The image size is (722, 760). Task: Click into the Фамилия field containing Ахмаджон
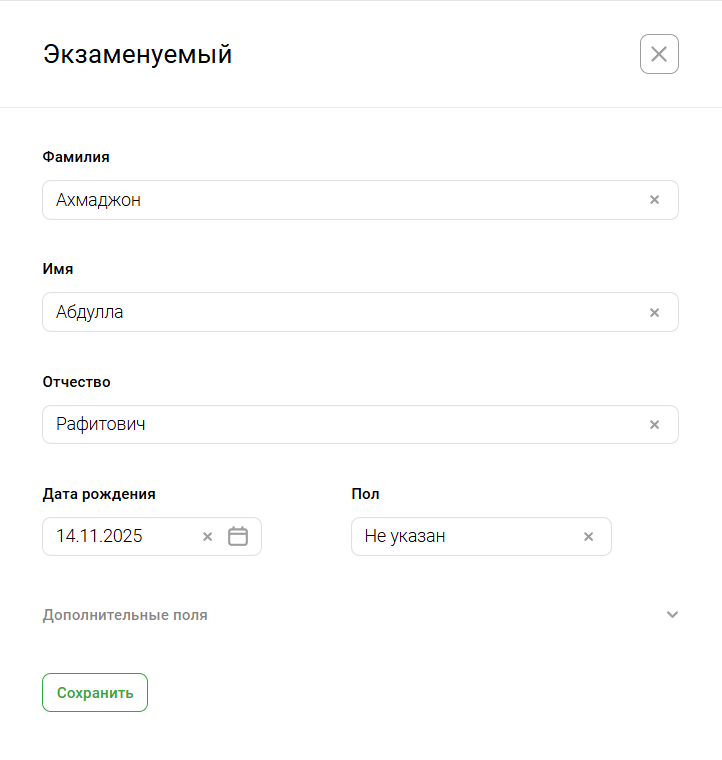[x=340, y=200]
